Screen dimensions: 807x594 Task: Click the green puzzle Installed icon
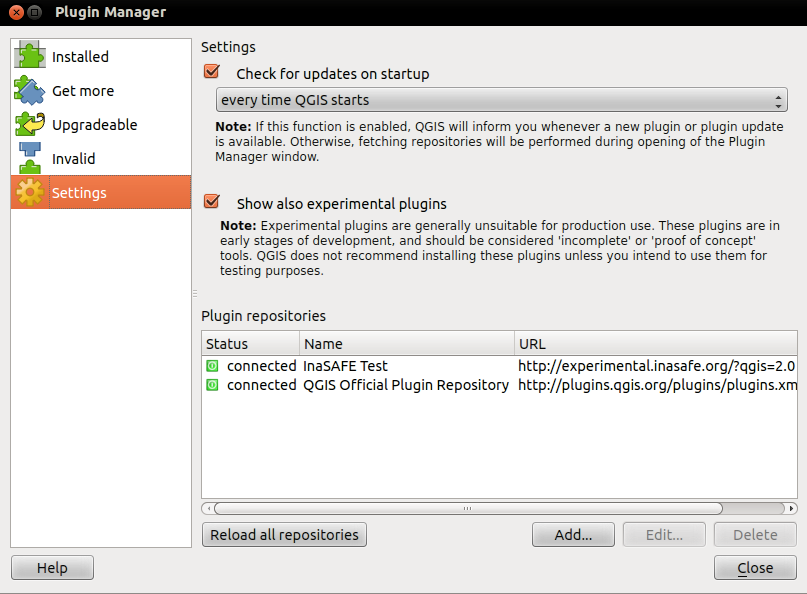(x=29, y=56)
